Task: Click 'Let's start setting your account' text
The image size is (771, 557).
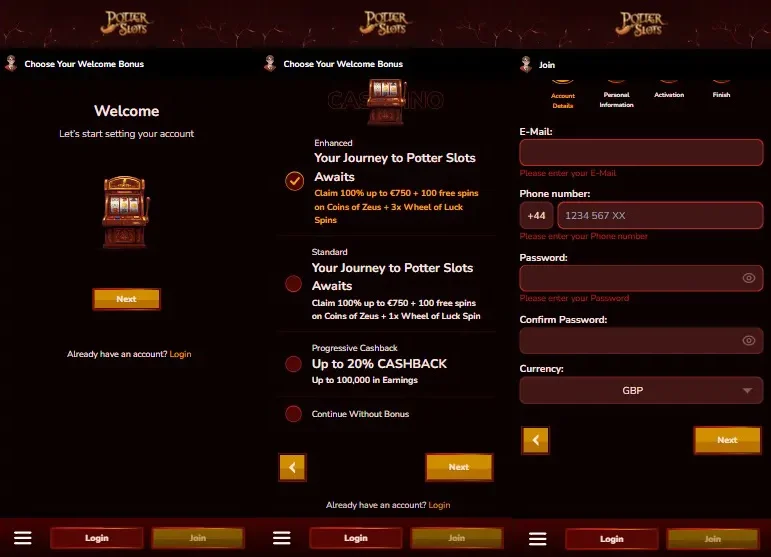Action: [x=126, y=134]
